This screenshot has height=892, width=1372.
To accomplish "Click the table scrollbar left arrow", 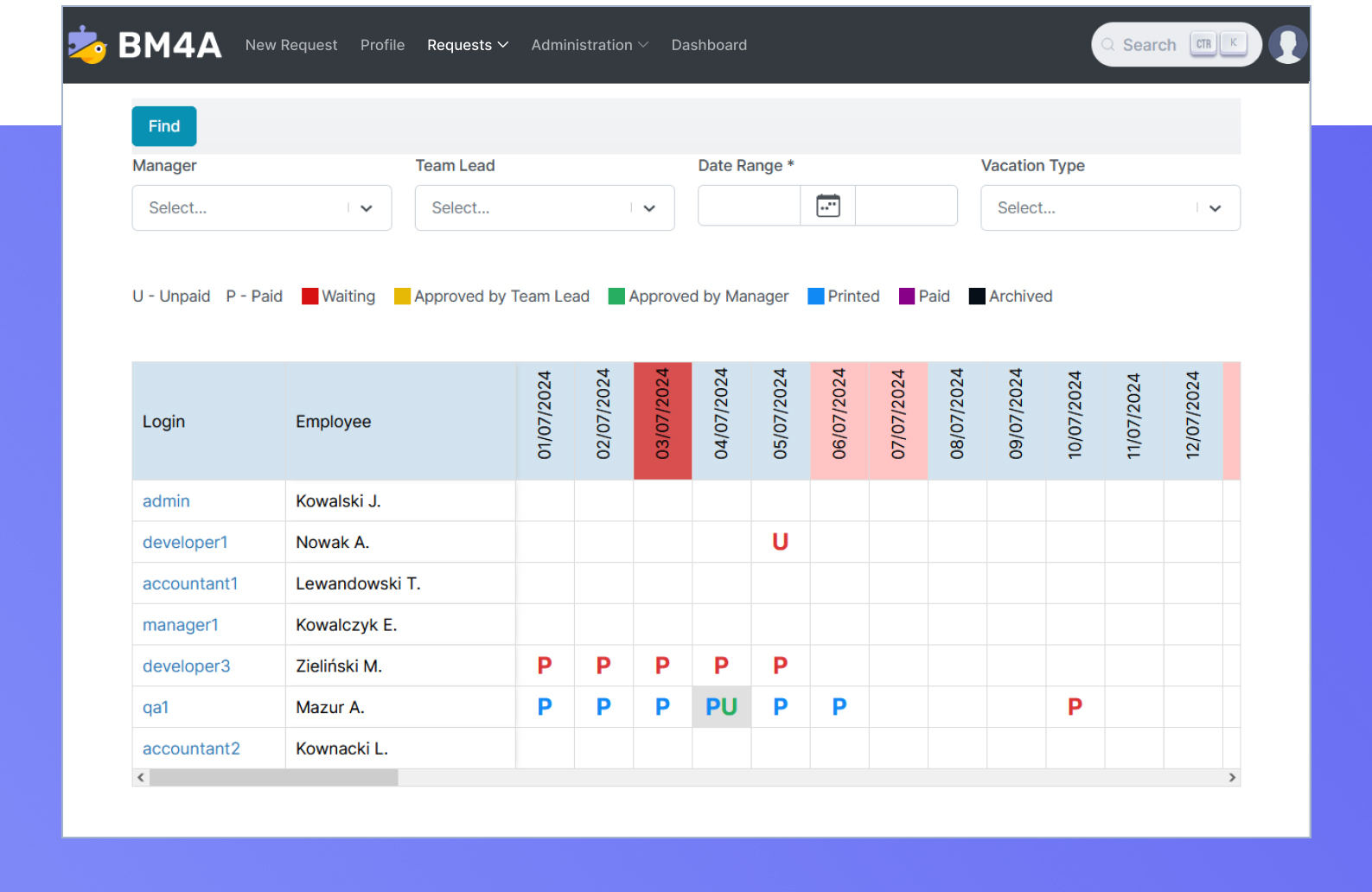I will click(141, 778).
